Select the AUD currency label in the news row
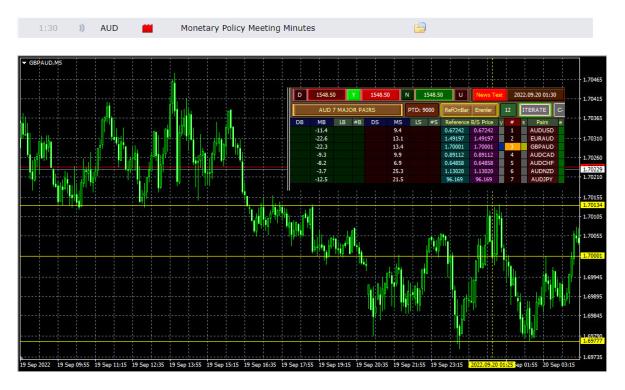 coord(109,28)
